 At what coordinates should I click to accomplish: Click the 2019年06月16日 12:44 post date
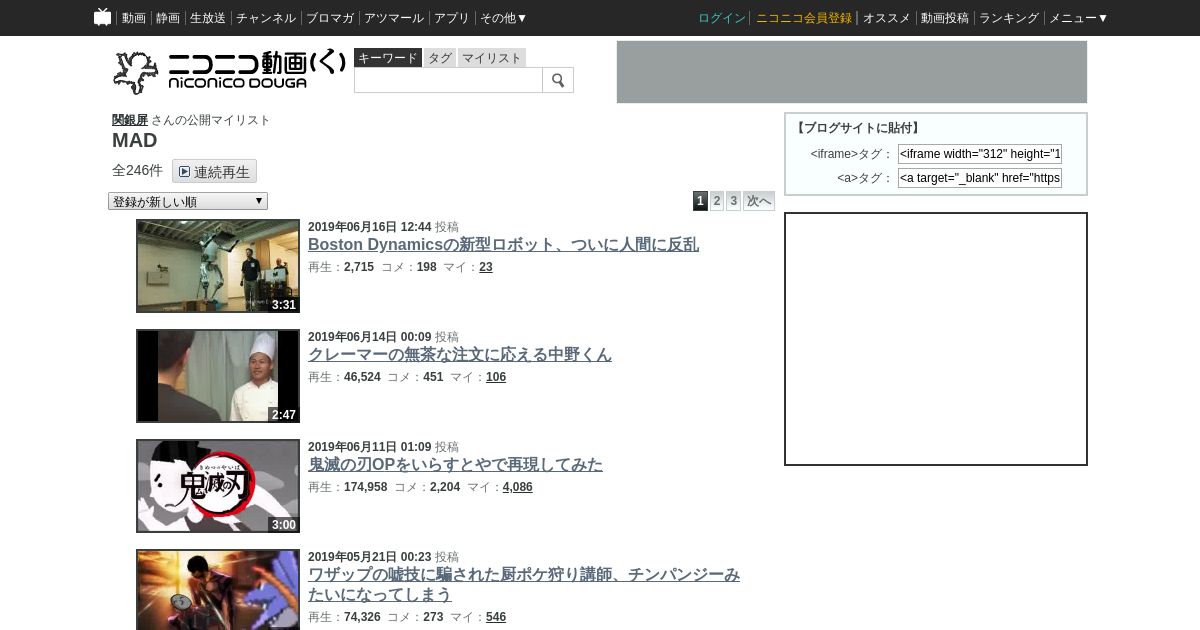[x=370, y=227]
